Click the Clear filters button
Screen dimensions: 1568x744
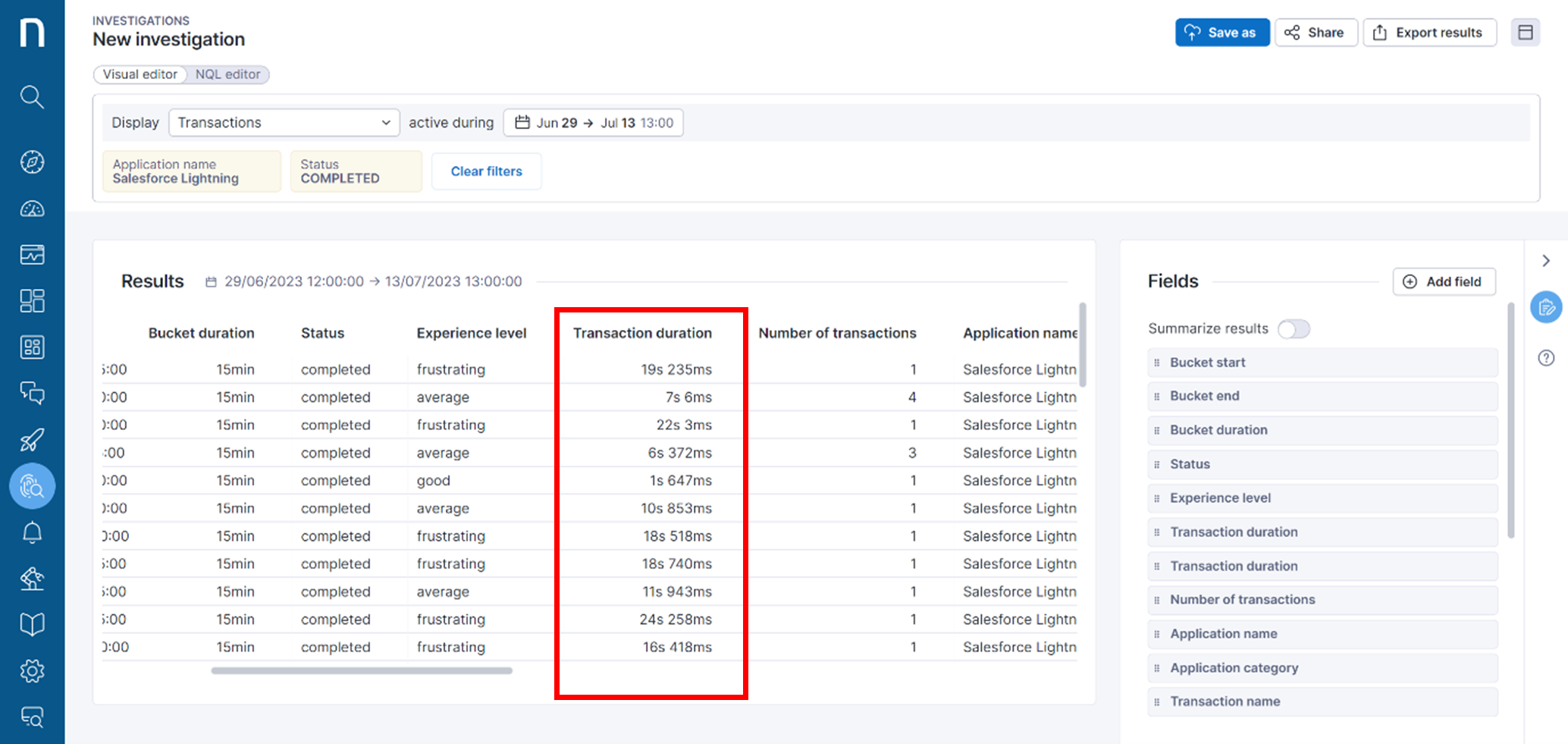click(486, 171)
